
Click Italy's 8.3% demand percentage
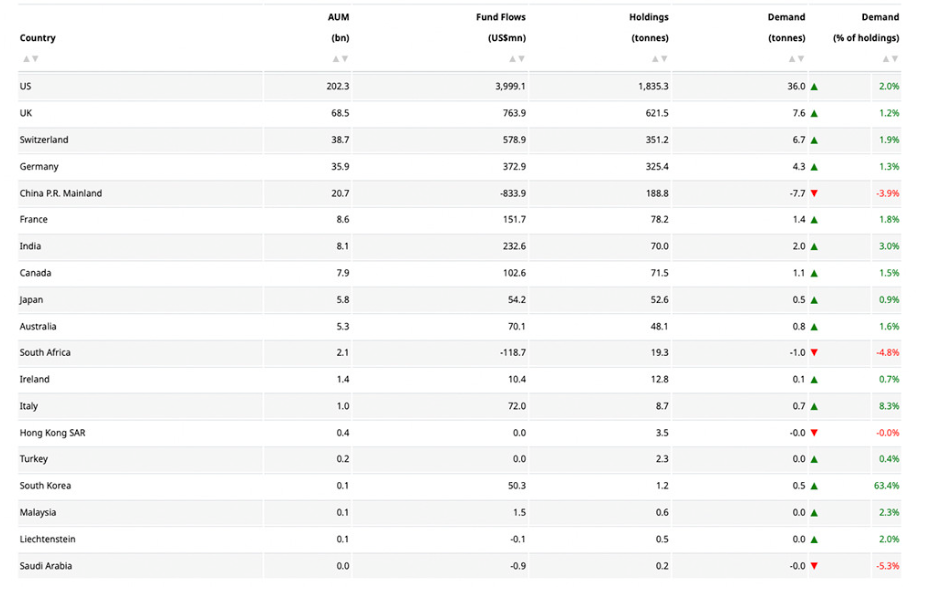(889, 406)
